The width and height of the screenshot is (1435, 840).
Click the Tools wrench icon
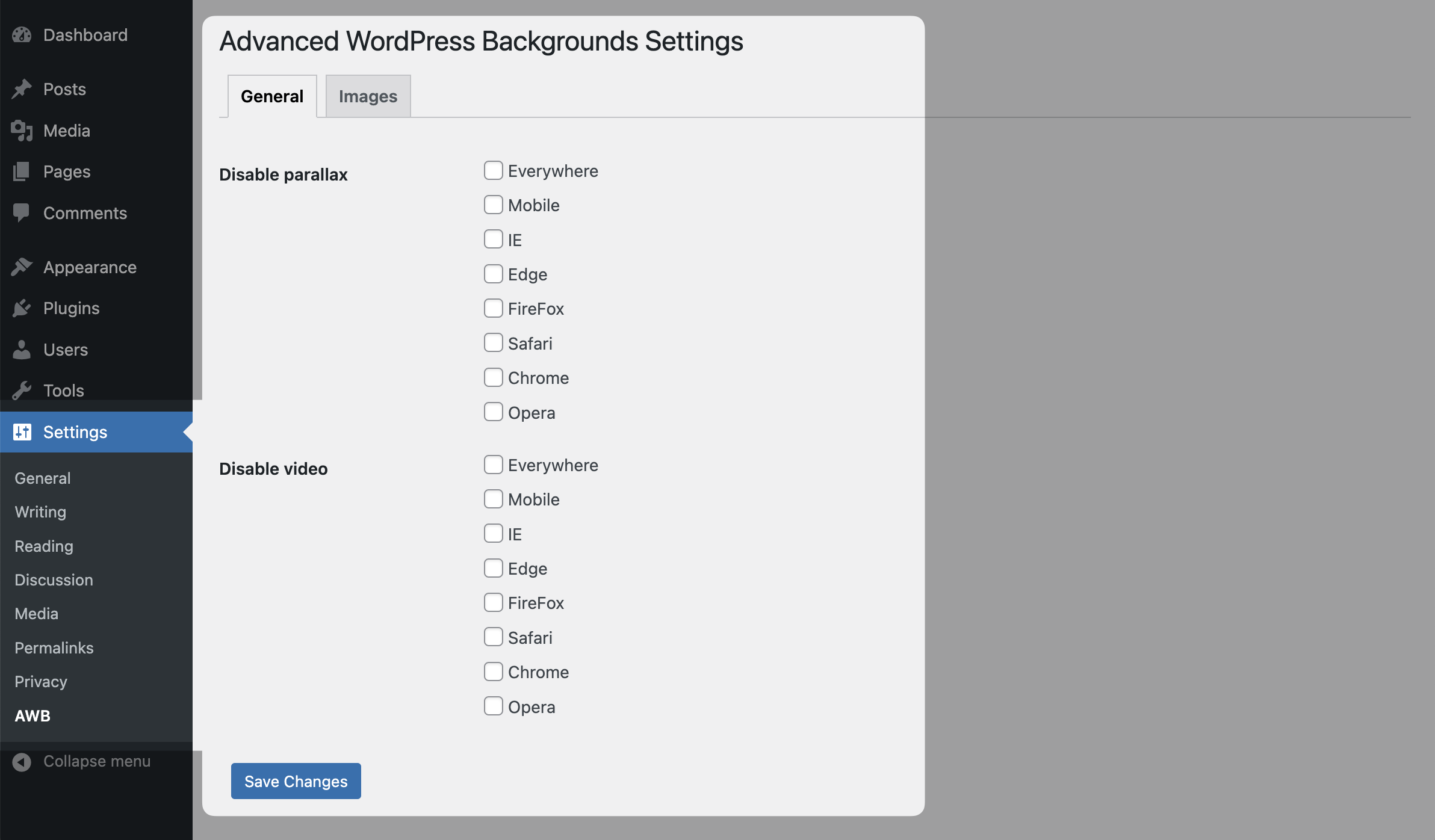22,391
